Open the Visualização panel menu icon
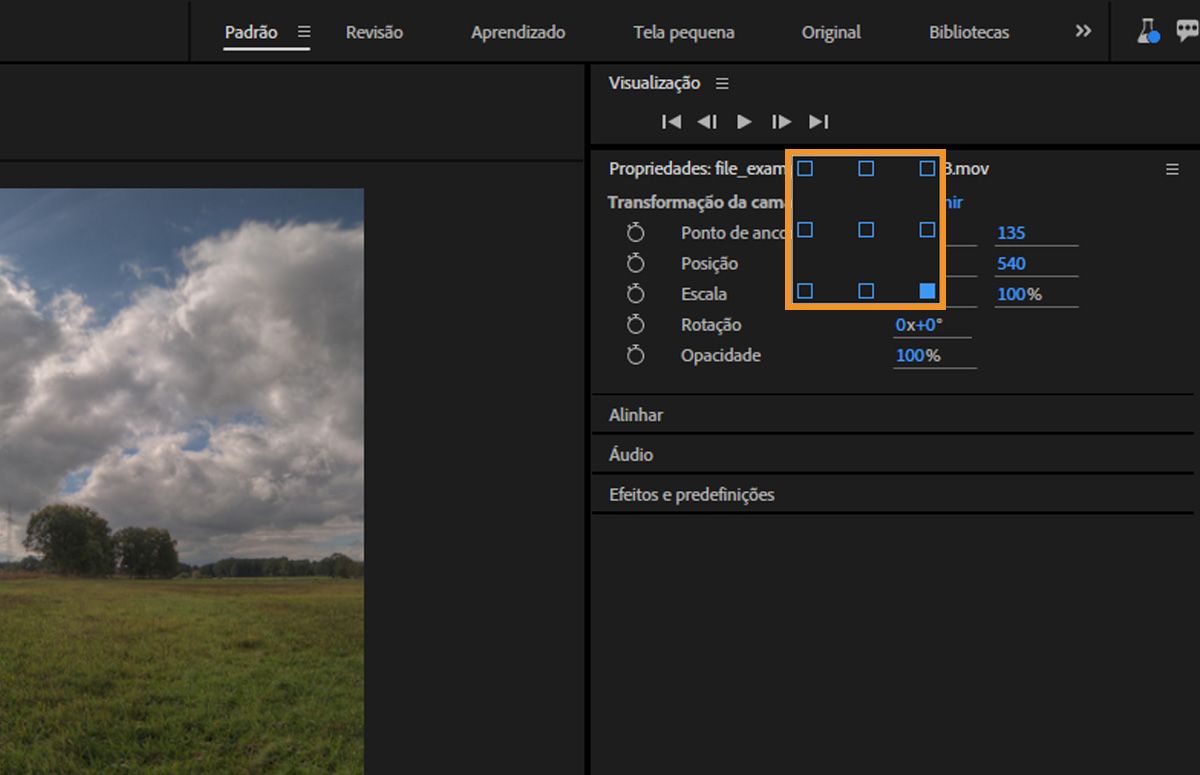Viewport: 1200px width, 775px height. click(722, 83)
